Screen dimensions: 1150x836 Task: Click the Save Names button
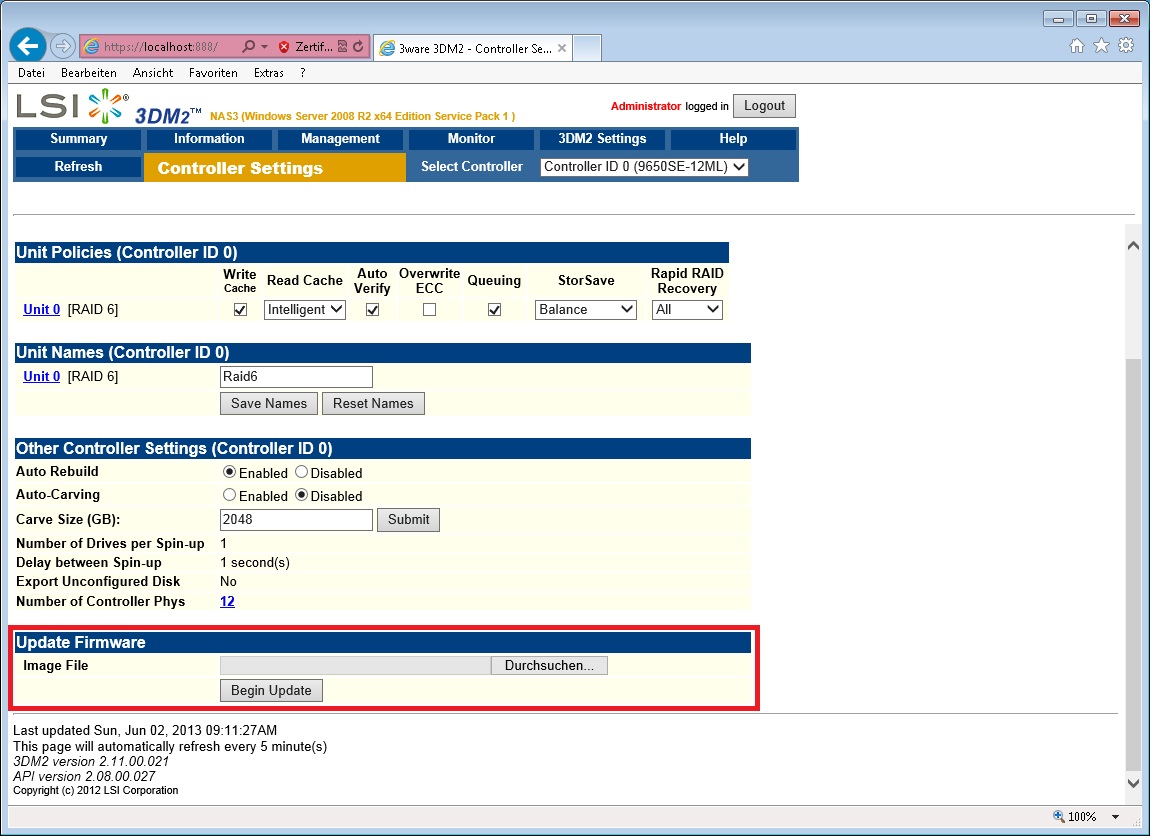268,403
